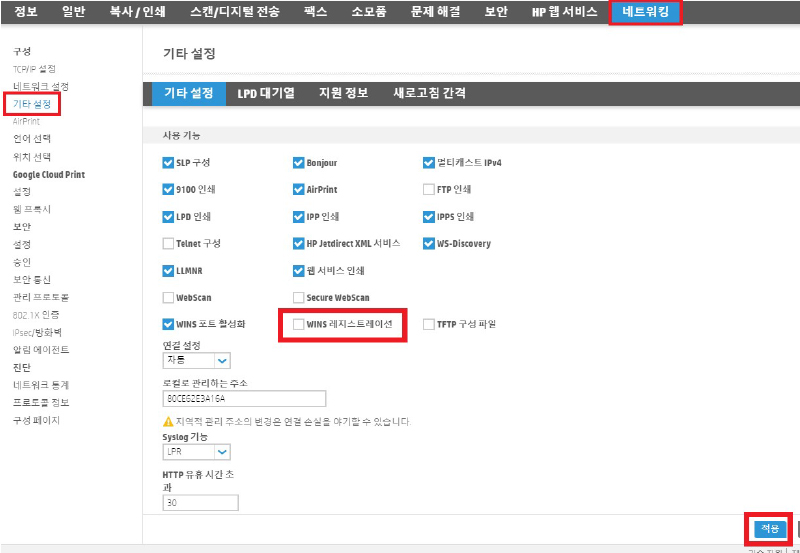The image size is (800, 553).
Task: Open the 일반 top menu tab
Action: 73,12
